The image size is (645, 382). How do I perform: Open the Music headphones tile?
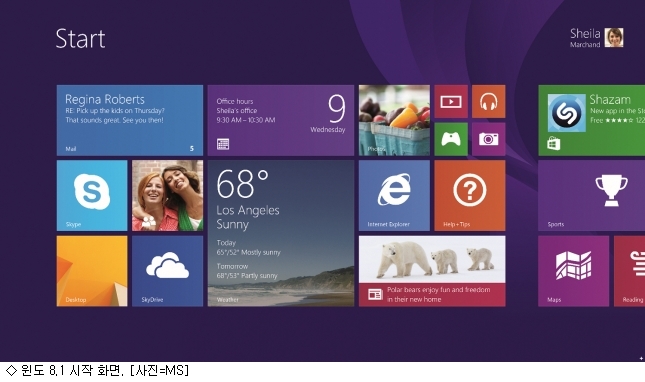click(x=489, y=102)
